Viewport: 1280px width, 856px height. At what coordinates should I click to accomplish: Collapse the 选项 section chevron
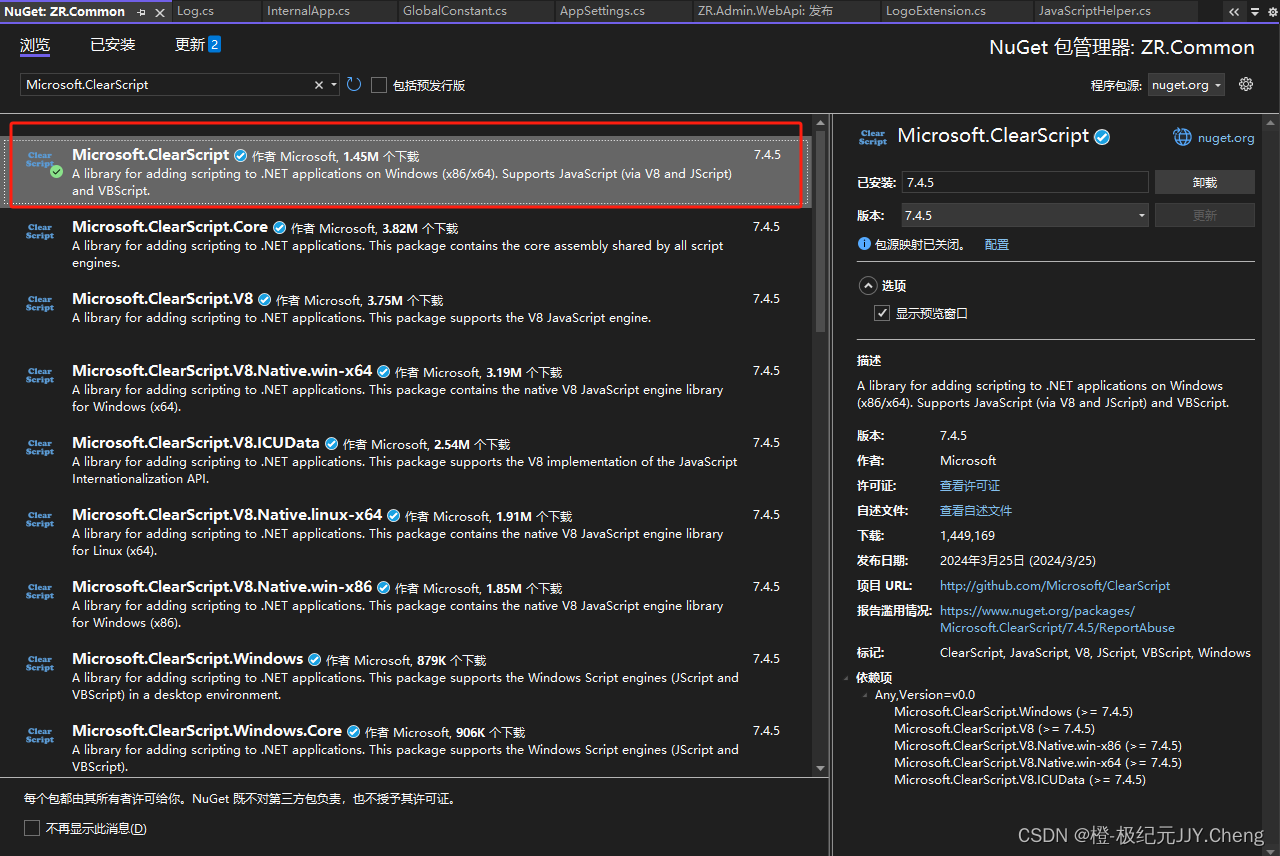[868, 285]
